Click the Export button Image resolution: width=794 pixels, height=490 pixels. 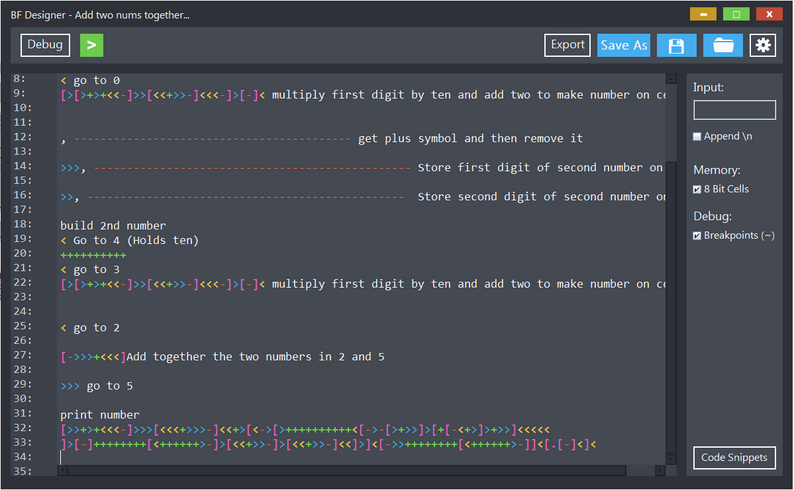click(x=567, y=45)
